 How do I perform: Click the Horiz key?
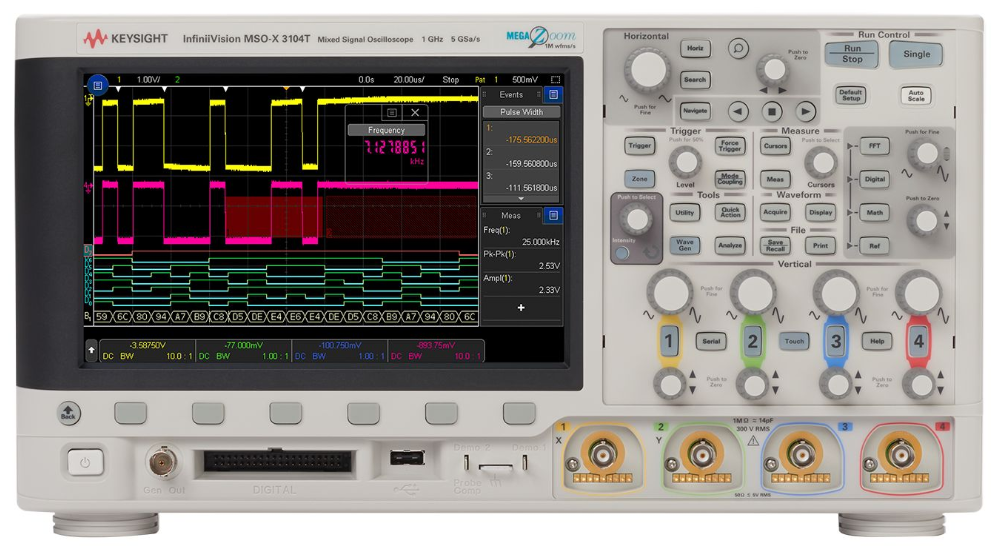click(695, 48)
